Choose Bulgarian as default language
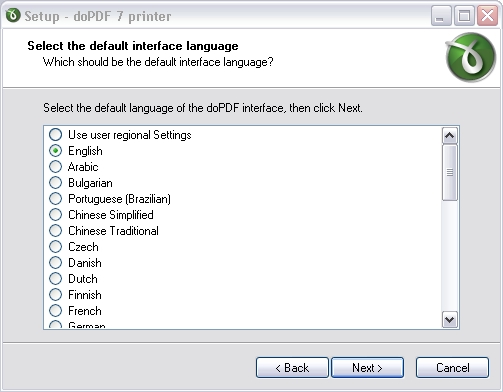The width and height of the screenshot is (503, 392). coord(56,183)
